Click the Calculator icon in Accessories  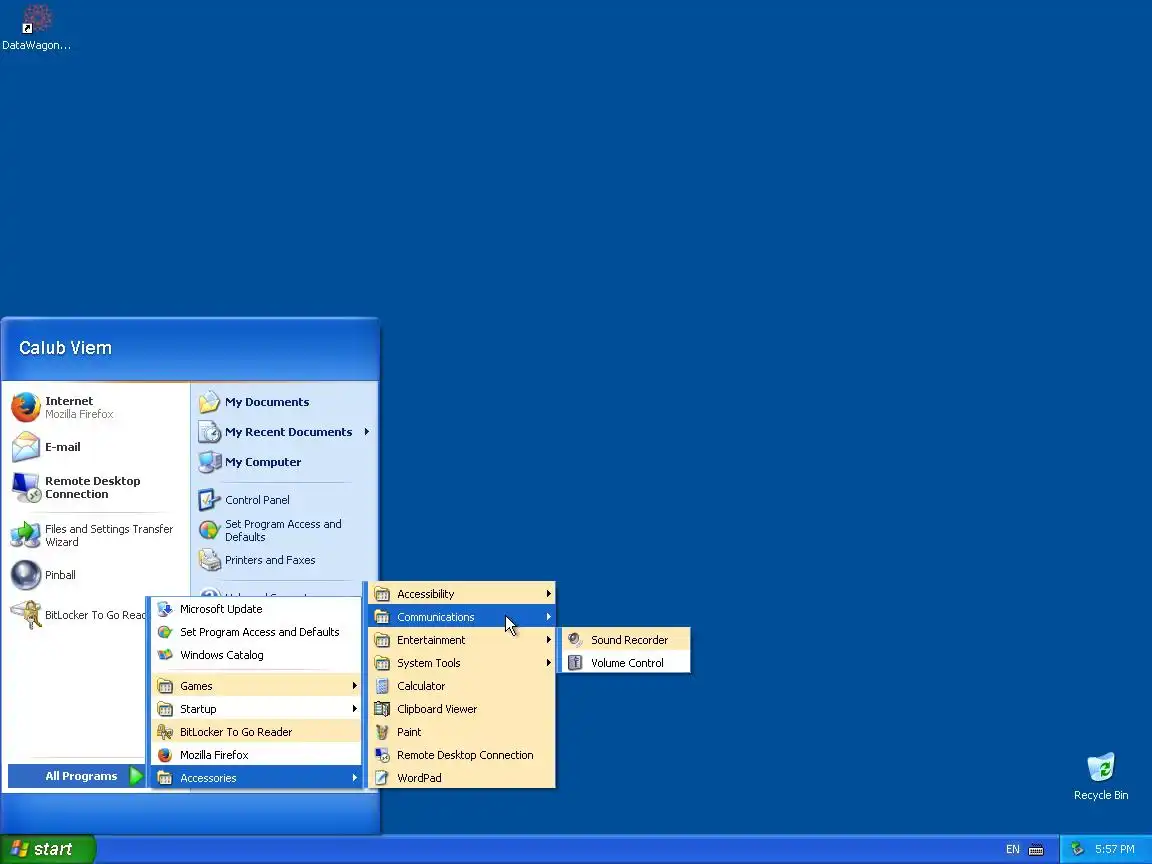[382, 686]
